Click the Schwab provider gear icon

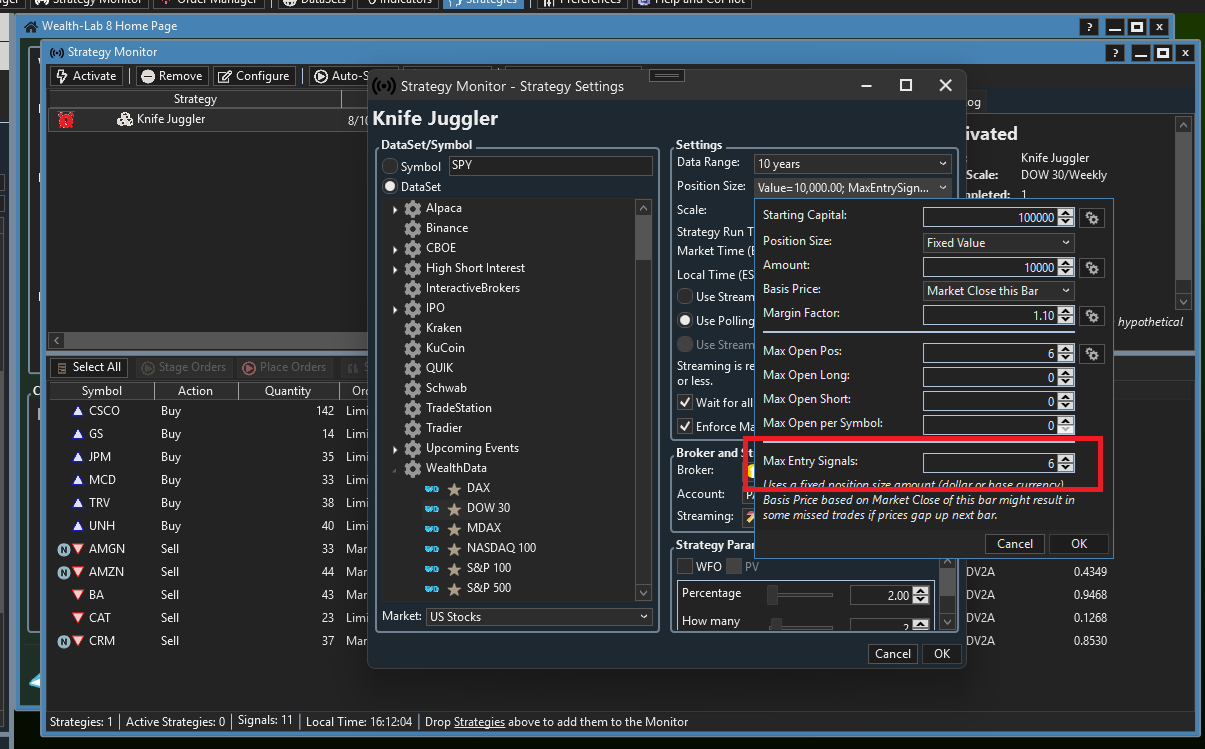tap(412, 388)
